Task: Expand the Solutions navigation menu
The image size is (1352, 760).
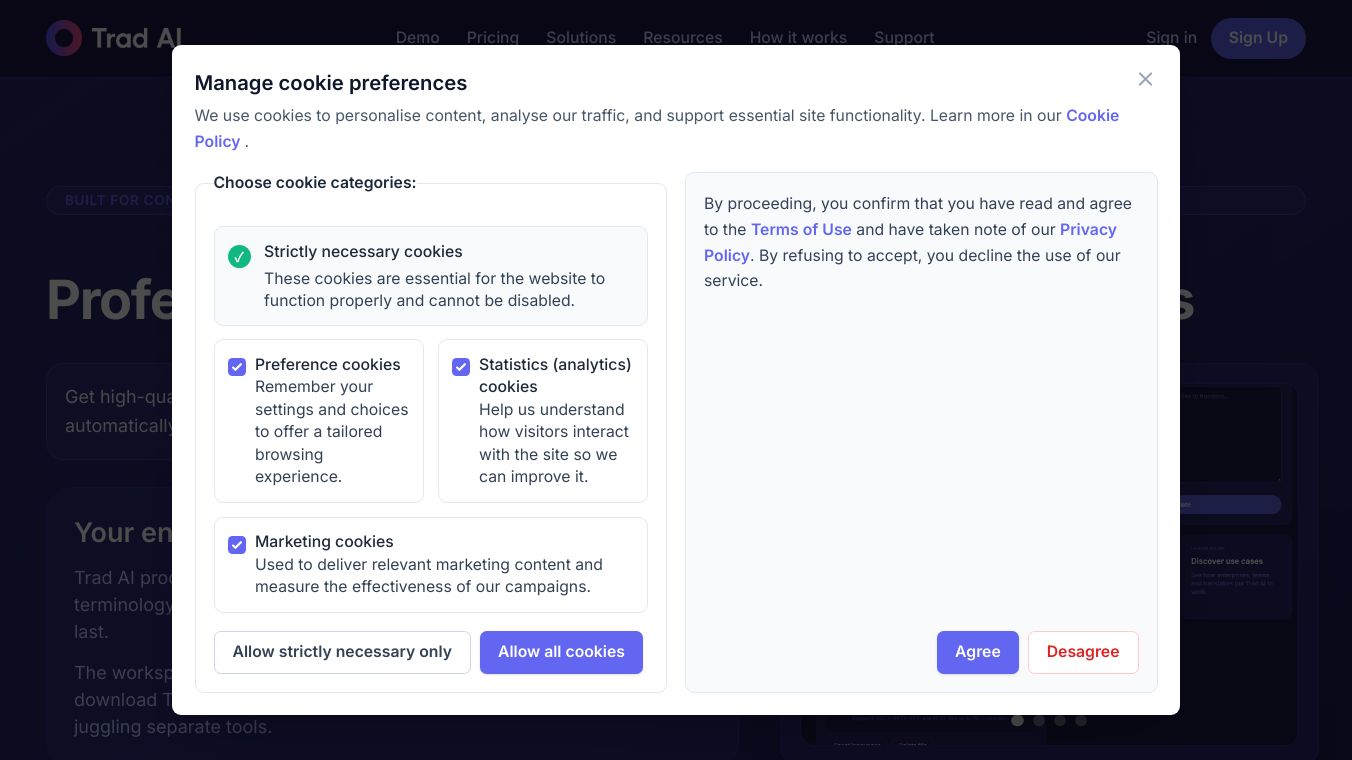Action: pyautogui.click(x=580, y=38)
